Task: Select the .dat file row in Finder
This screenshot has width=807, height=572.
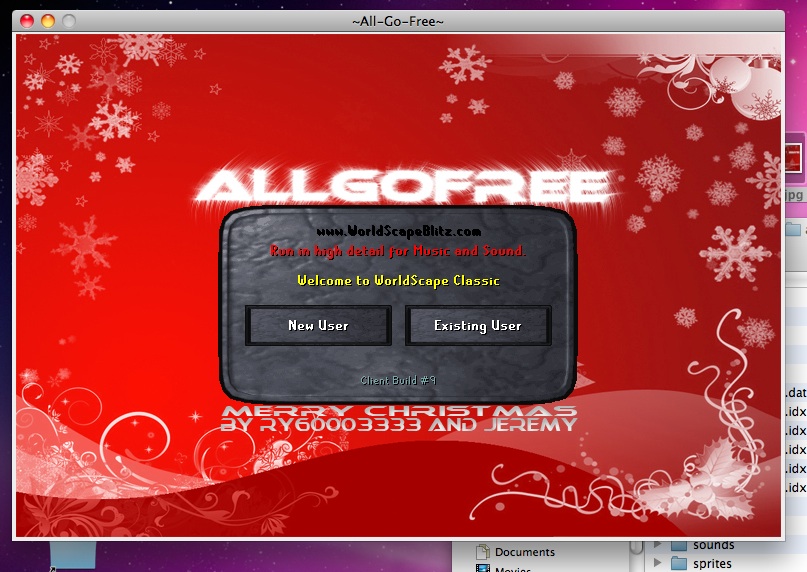Action: (x=796, y=393)
